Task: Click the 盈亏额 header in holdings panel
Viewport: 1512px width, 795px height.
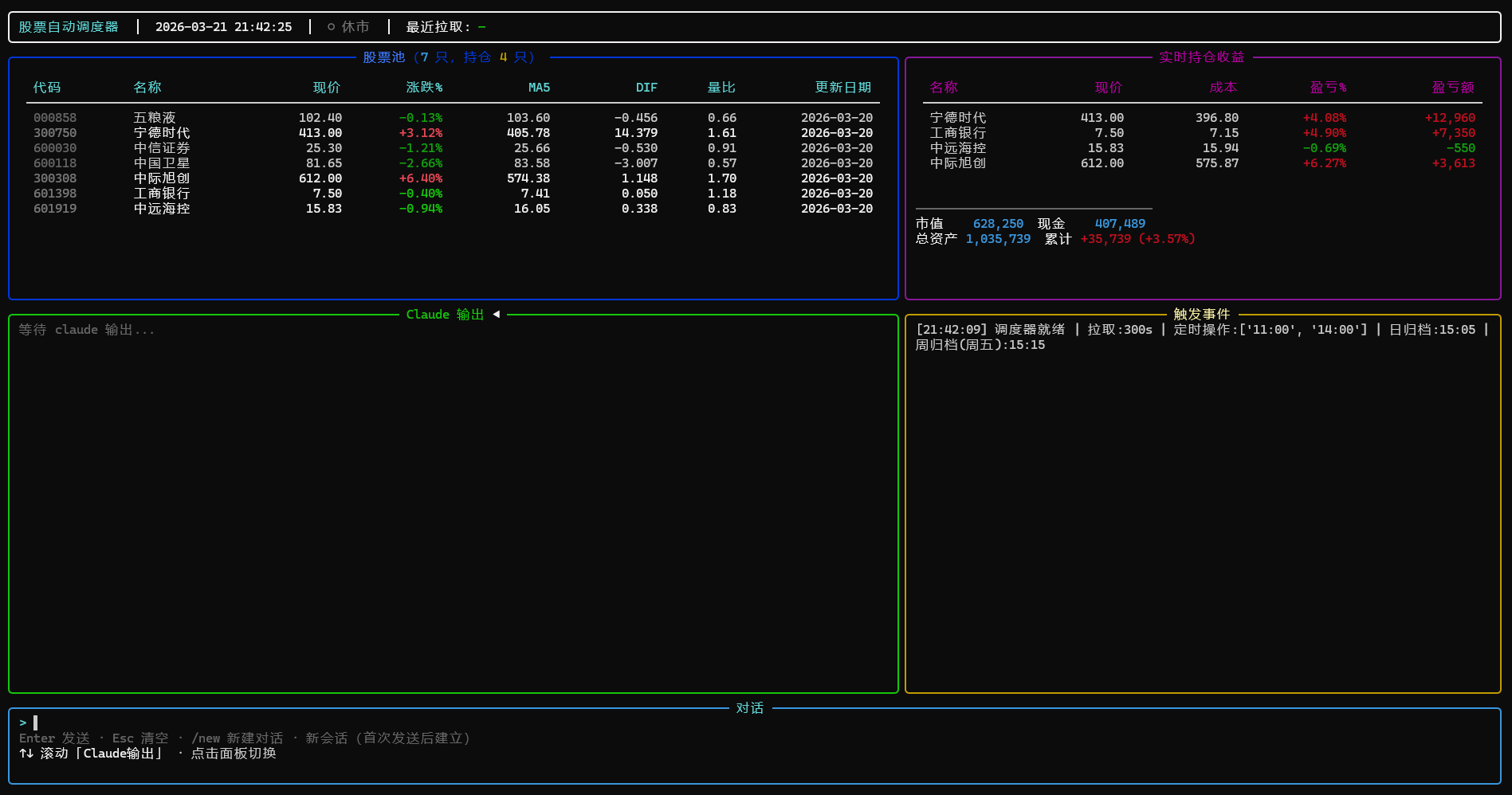Action: pos(1453,88)
